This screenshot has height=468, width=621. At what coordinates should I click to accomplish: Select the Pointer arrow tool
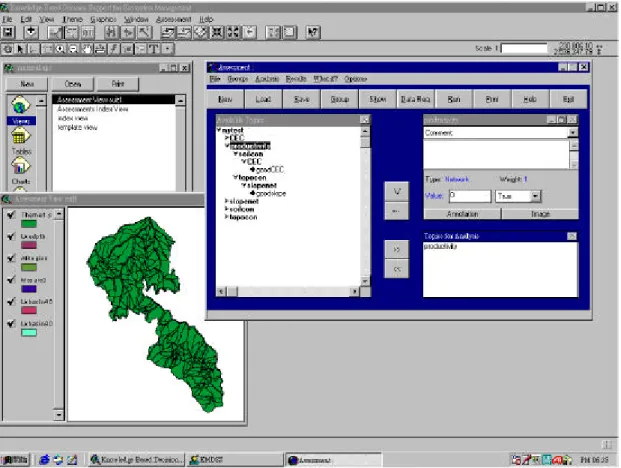[21, 49]
